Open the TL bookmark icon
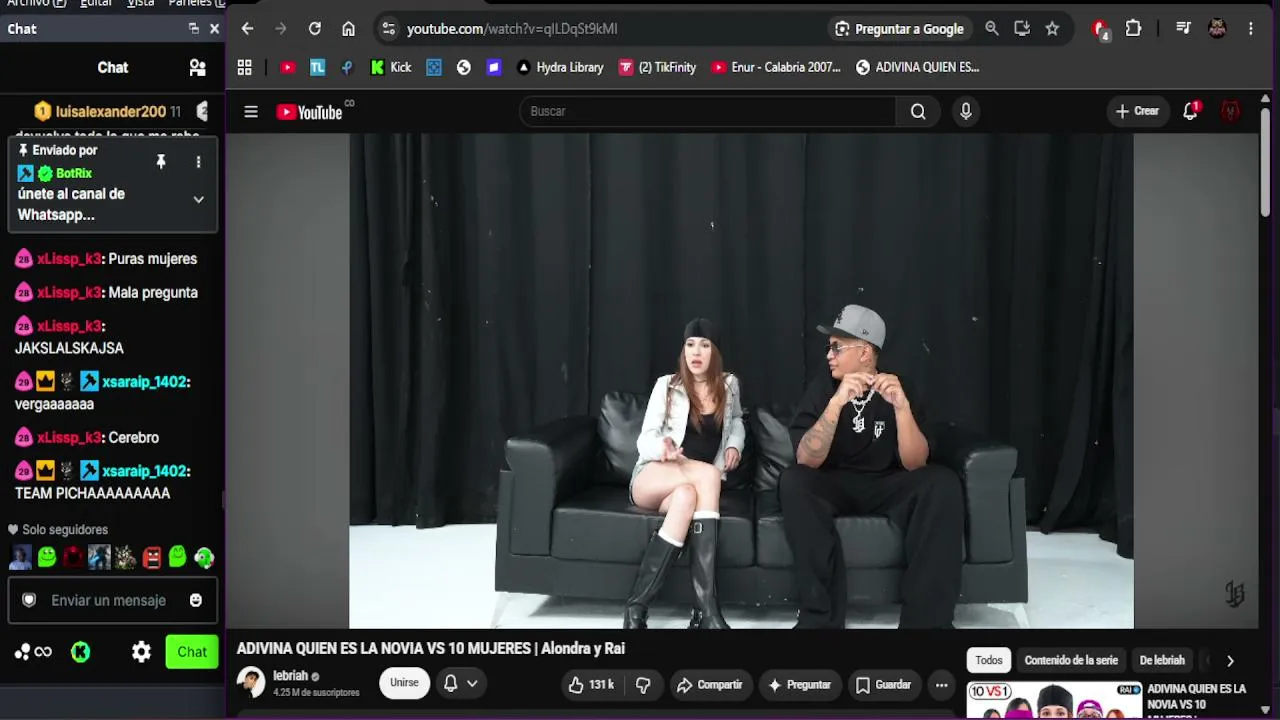 coord(317,67)
